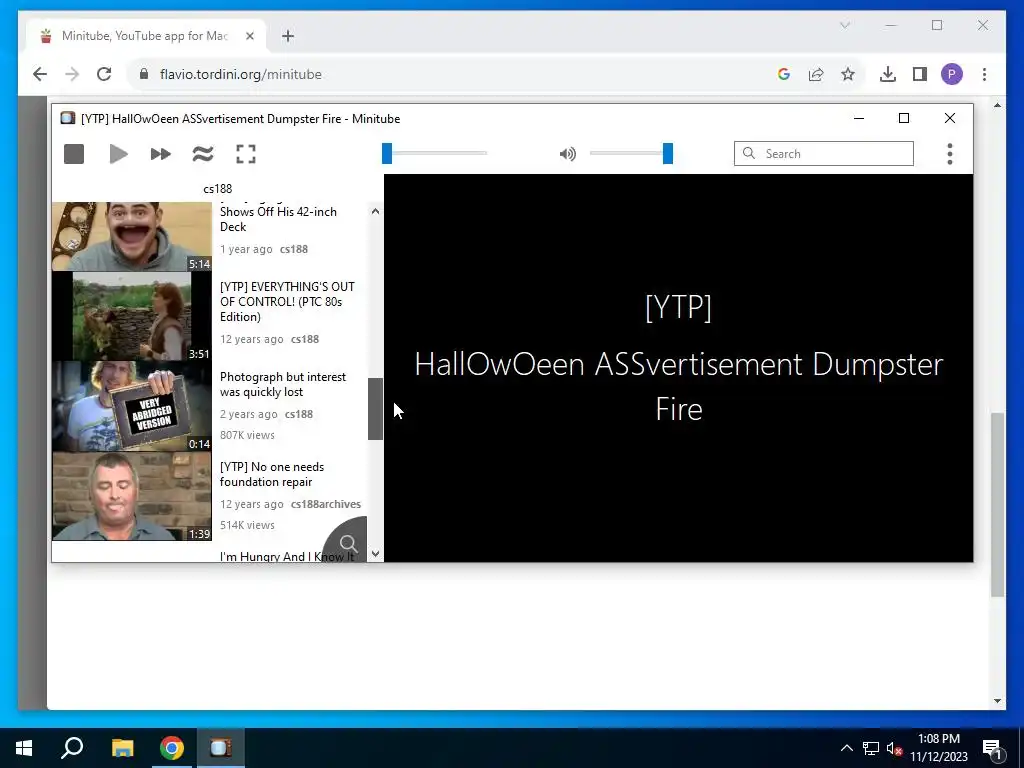Viewport: 1024px width, 768px height.
Task: Focus the Minitube Search field
Action: pyautogui.click(x=824, y=153)
